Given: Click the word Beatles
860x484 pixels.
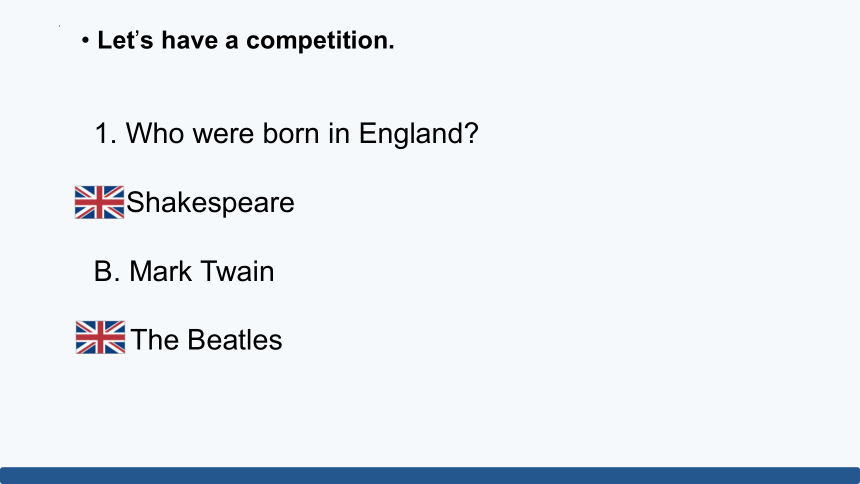Looking at the screenshot, I should (235, 340).
